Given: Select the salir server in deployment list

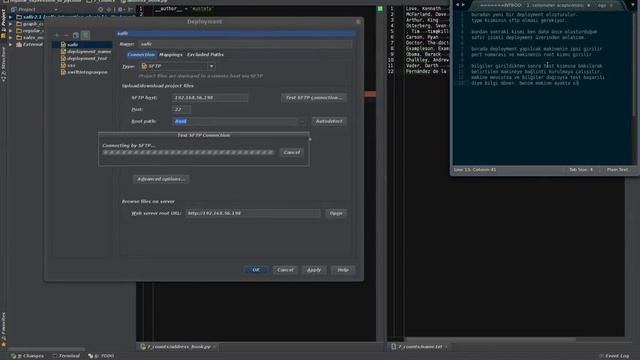Looking at the screenshot, I should pyautogui.click(x=82, y=44).
